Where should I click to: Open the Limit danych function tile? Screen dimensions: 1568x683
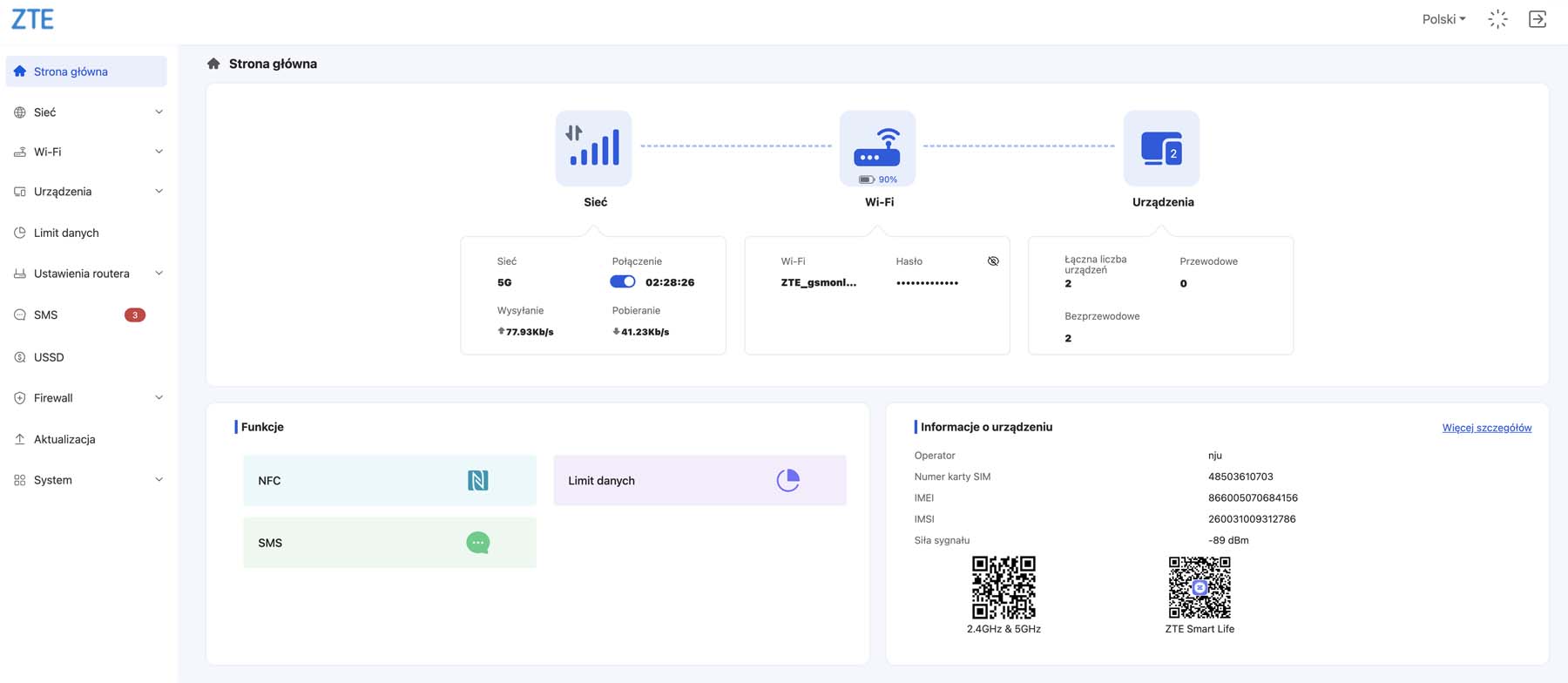click(x=700, y=480)
